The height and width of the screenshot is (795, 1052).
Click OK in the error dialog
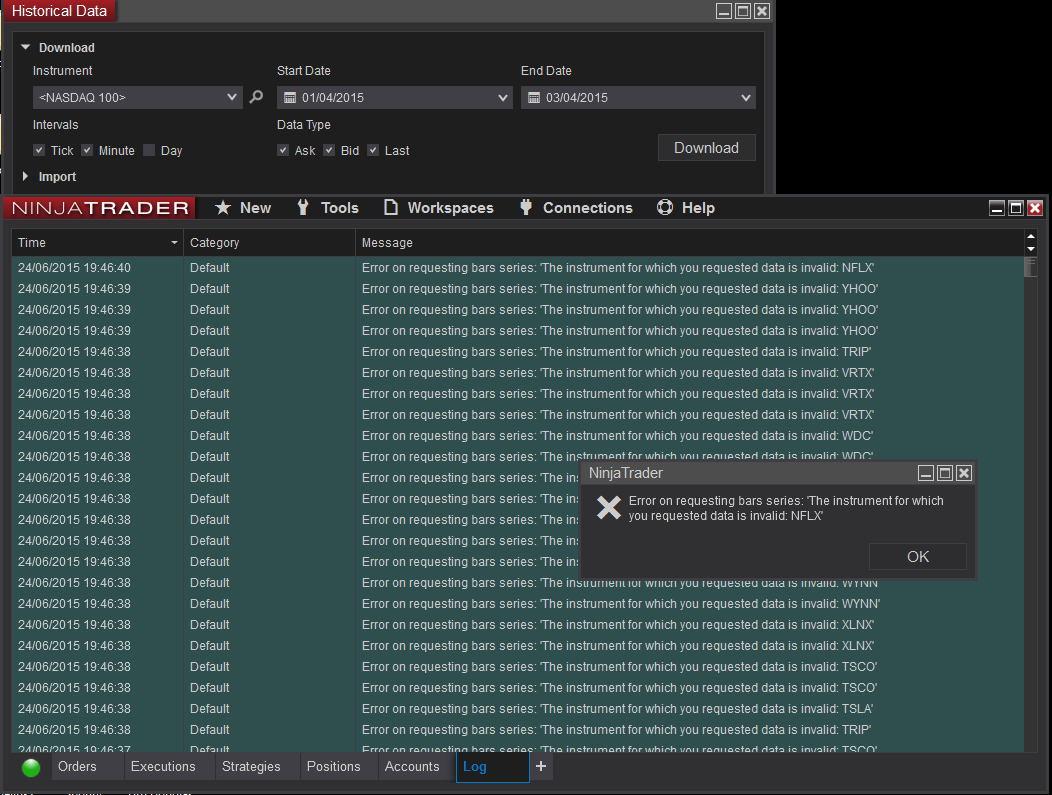pyautogui.click(x=917, y=556)
